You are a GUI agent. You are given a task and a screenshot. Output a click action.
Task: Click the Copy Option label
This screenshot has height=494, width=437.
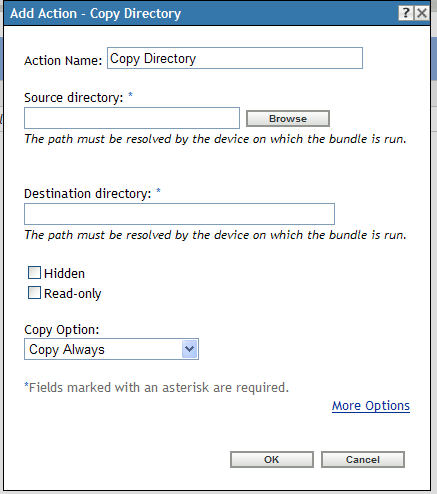(x=62, y=330)
